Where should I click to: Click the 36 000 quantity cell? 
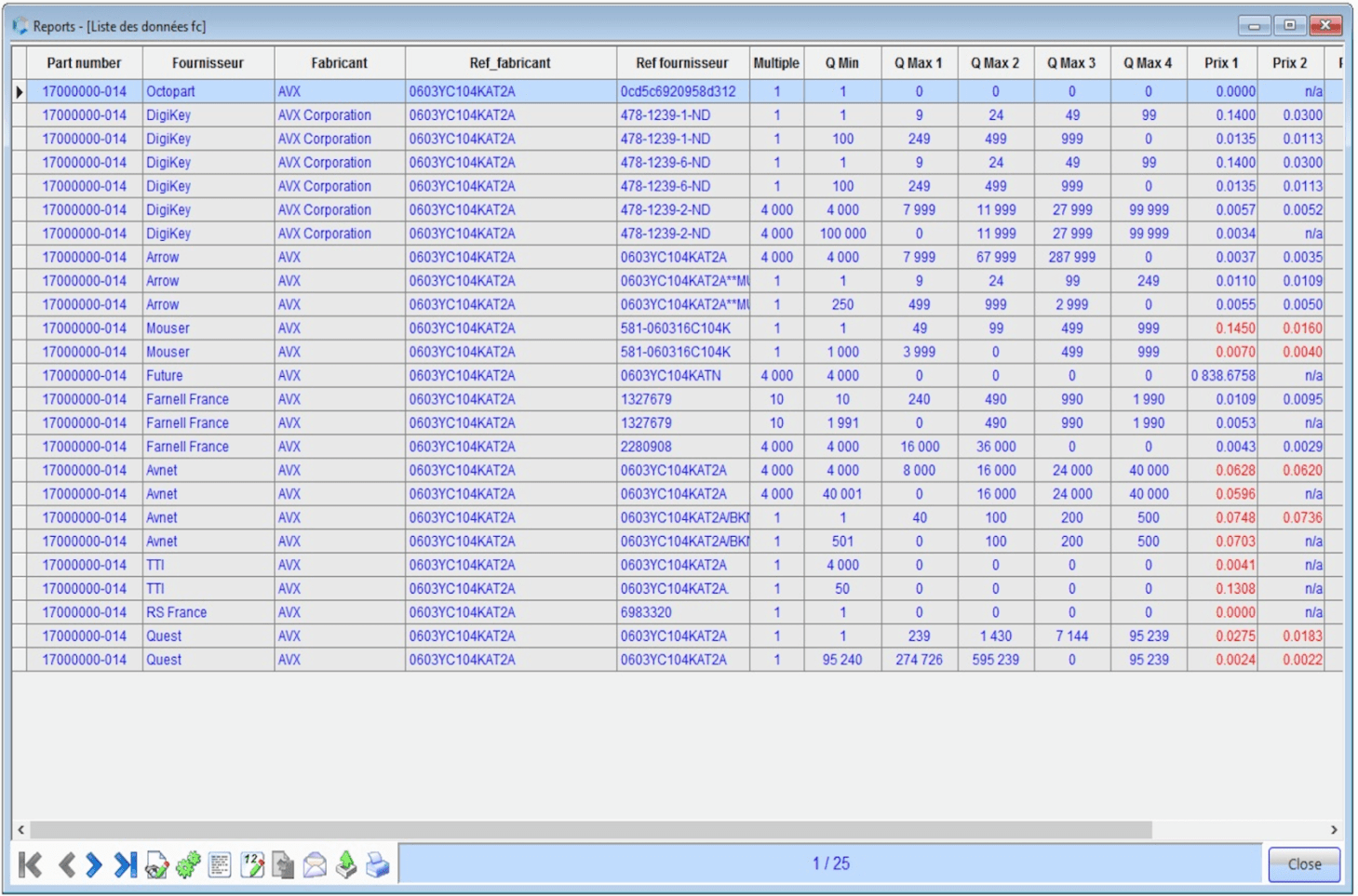coord(995,447)
